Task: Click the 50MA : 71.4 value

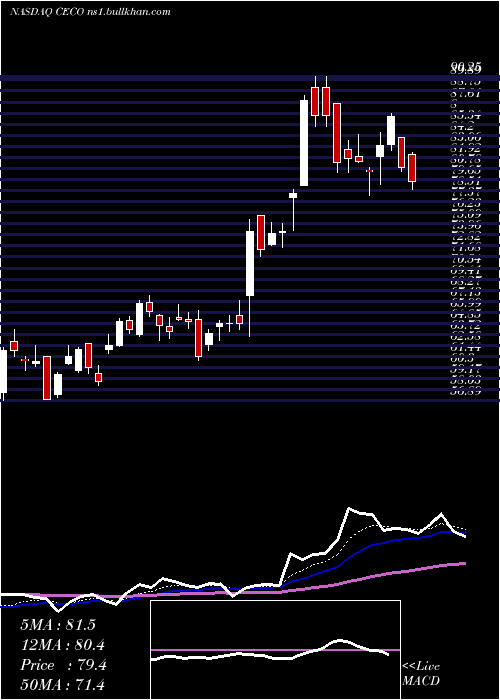Action: point(63,685)
